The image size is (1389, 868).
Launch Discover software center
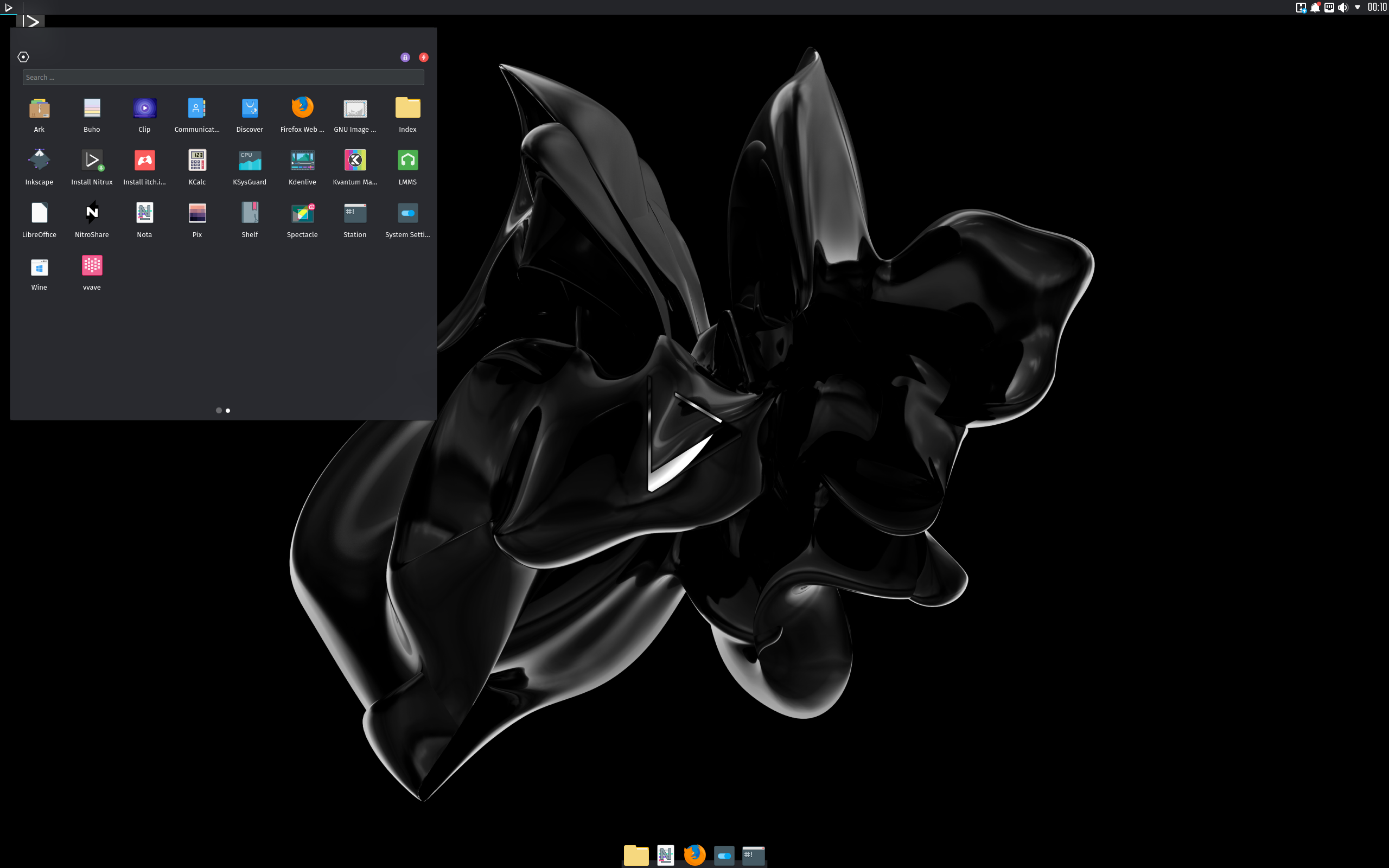pyautogui.click(x=250, y=115)
